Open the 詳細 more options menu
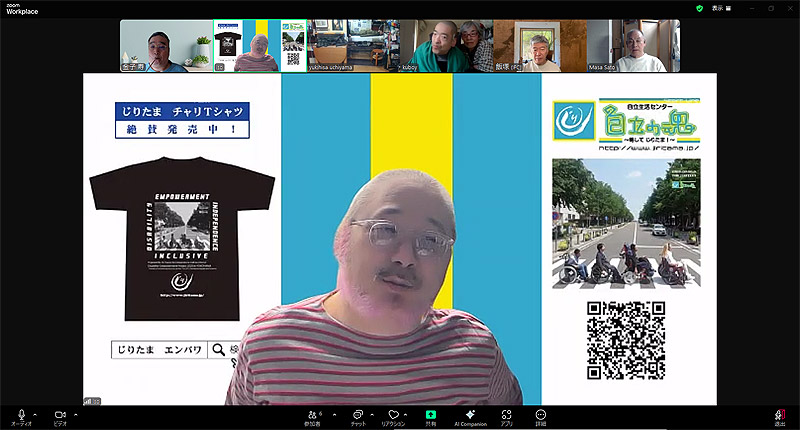 tap(541, 416)
